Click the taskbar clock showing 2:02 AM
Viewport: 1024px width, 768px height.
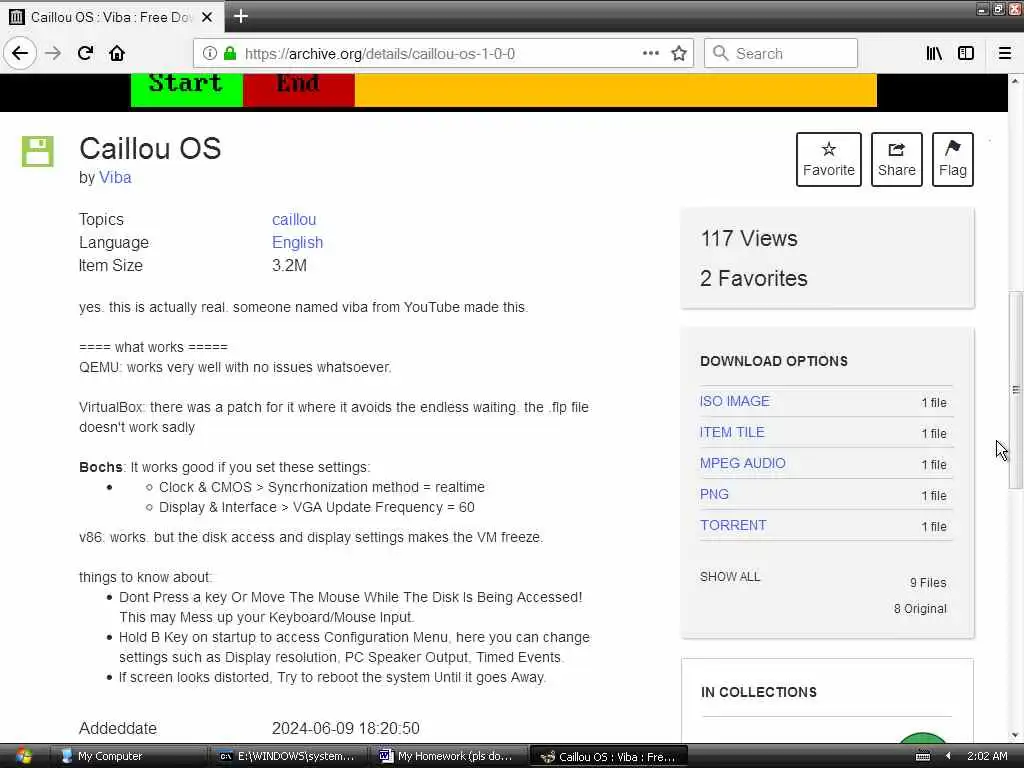[x=987, y=756]
